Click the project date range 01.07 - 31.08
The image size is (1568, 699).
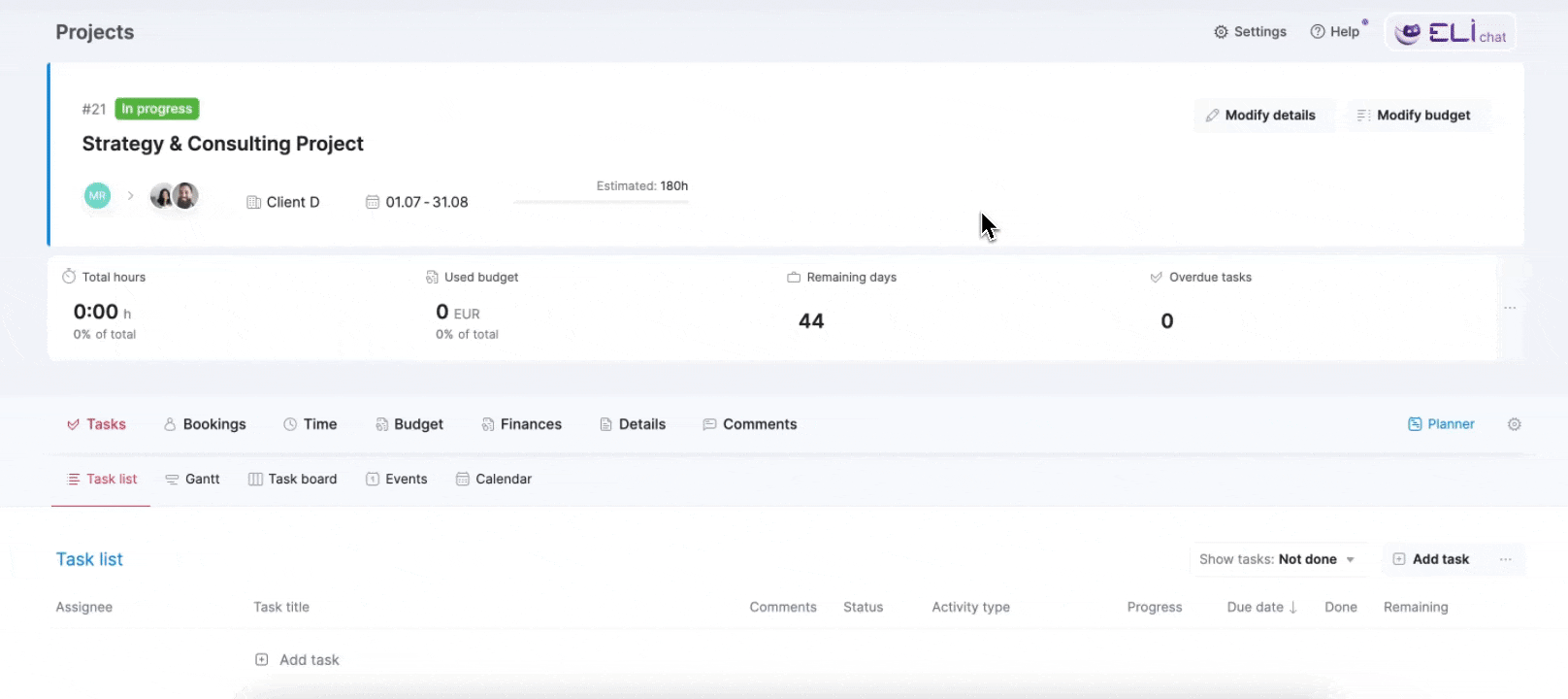click(x=417, y=202)
